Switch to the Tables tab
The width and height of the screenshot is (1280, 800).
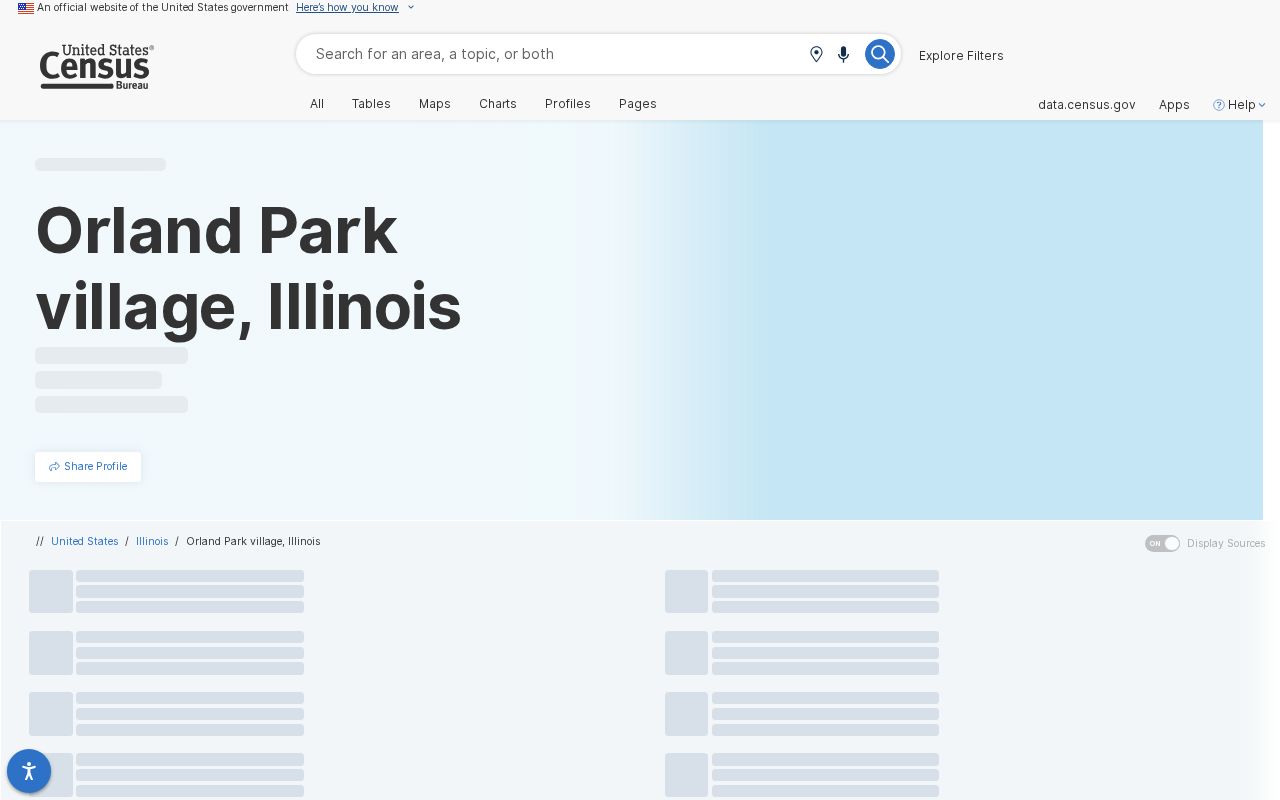371,104
